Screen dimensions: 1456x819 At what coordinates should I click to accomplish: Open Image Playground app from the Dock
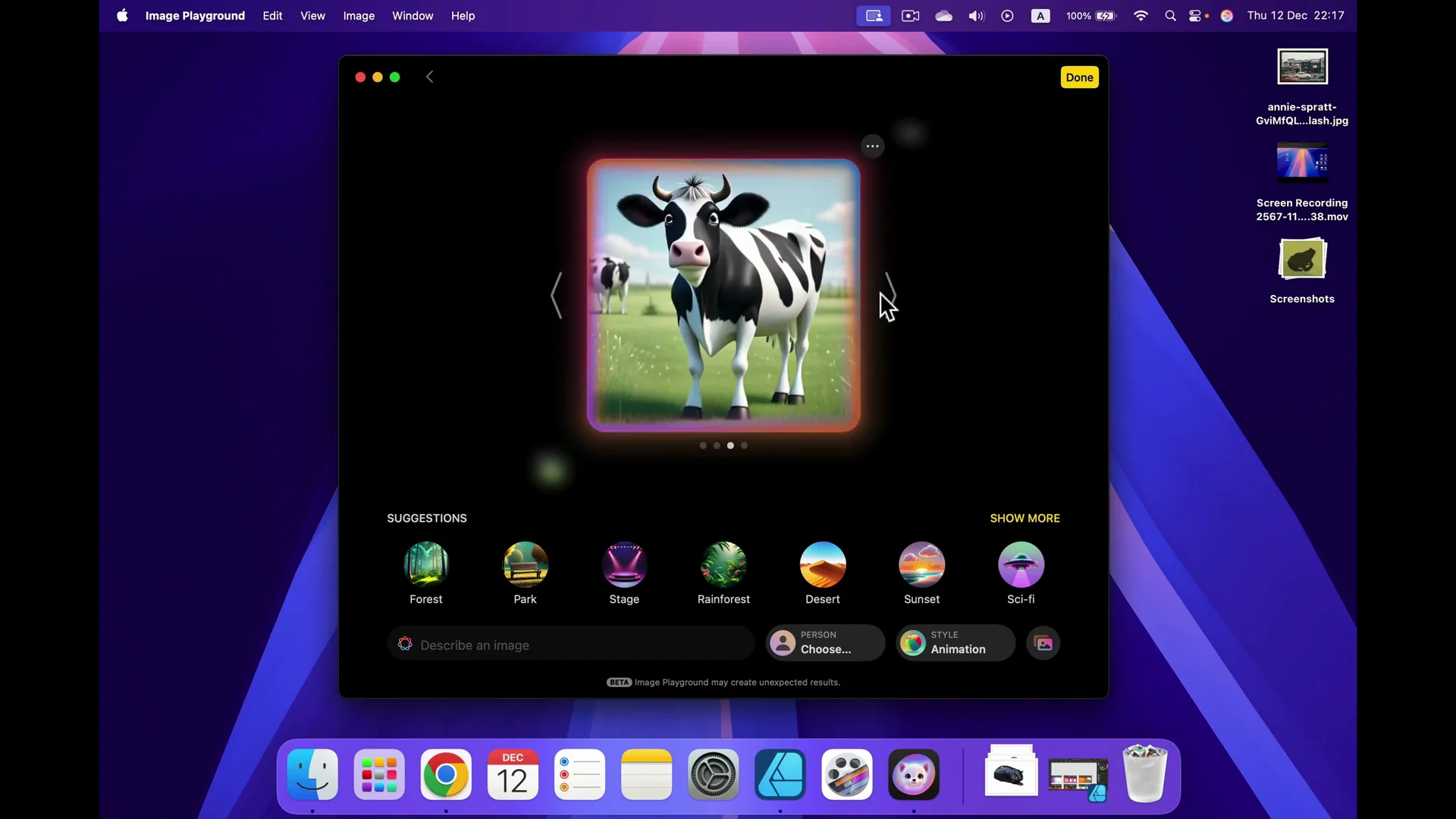point(914,774)
